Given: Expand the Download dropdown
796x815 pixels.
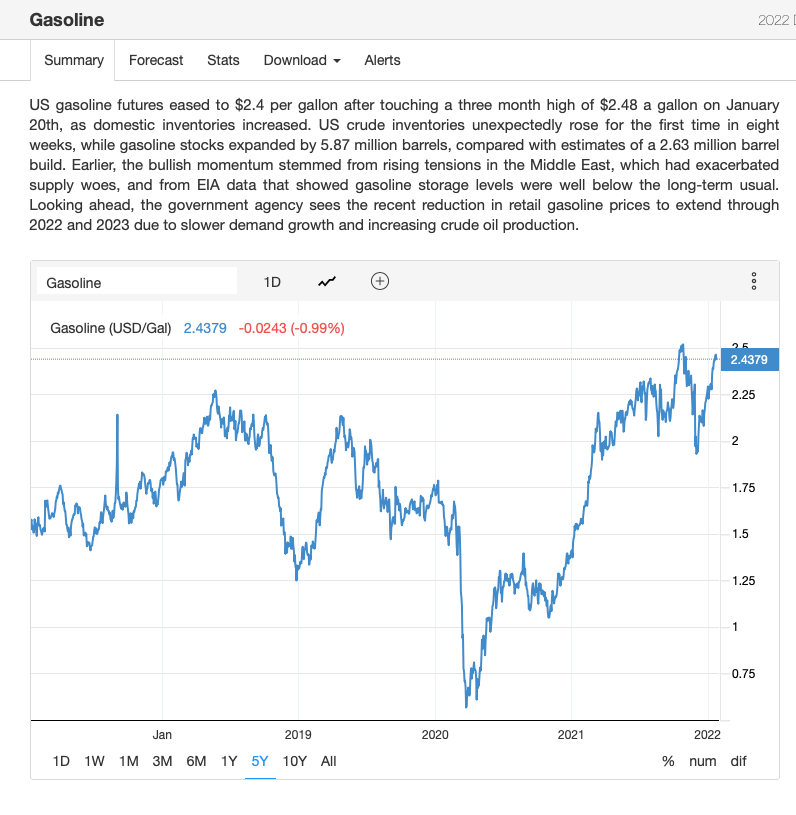Looking at the screenshot, I should tap(302, 60).
